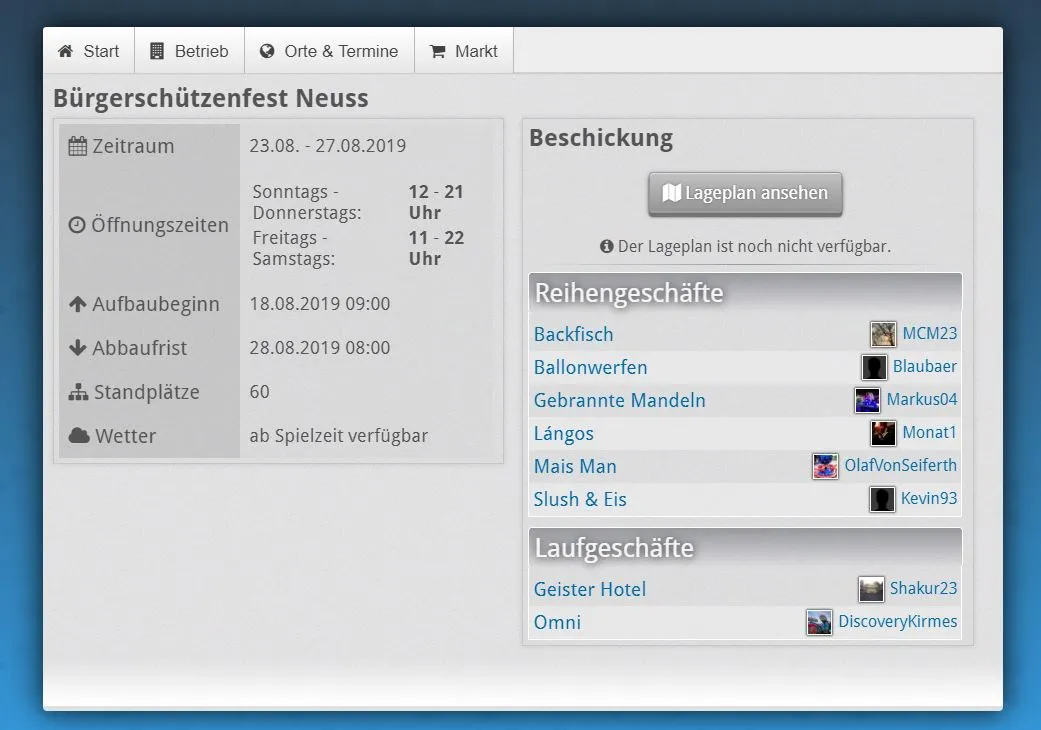Click the down arrow icon at Abbaufrist
The height and width of the screenshot is (730, 1041).
pos(78,348)
